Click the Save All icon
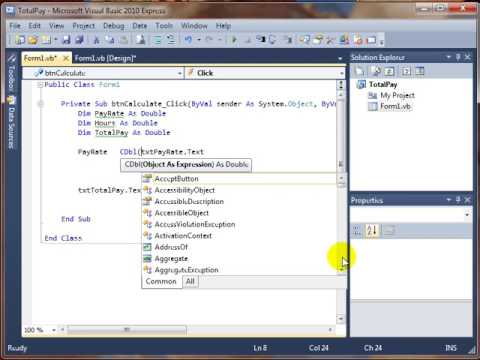The height and width of the screenshot is (360, 480). (x=79, y=40)
